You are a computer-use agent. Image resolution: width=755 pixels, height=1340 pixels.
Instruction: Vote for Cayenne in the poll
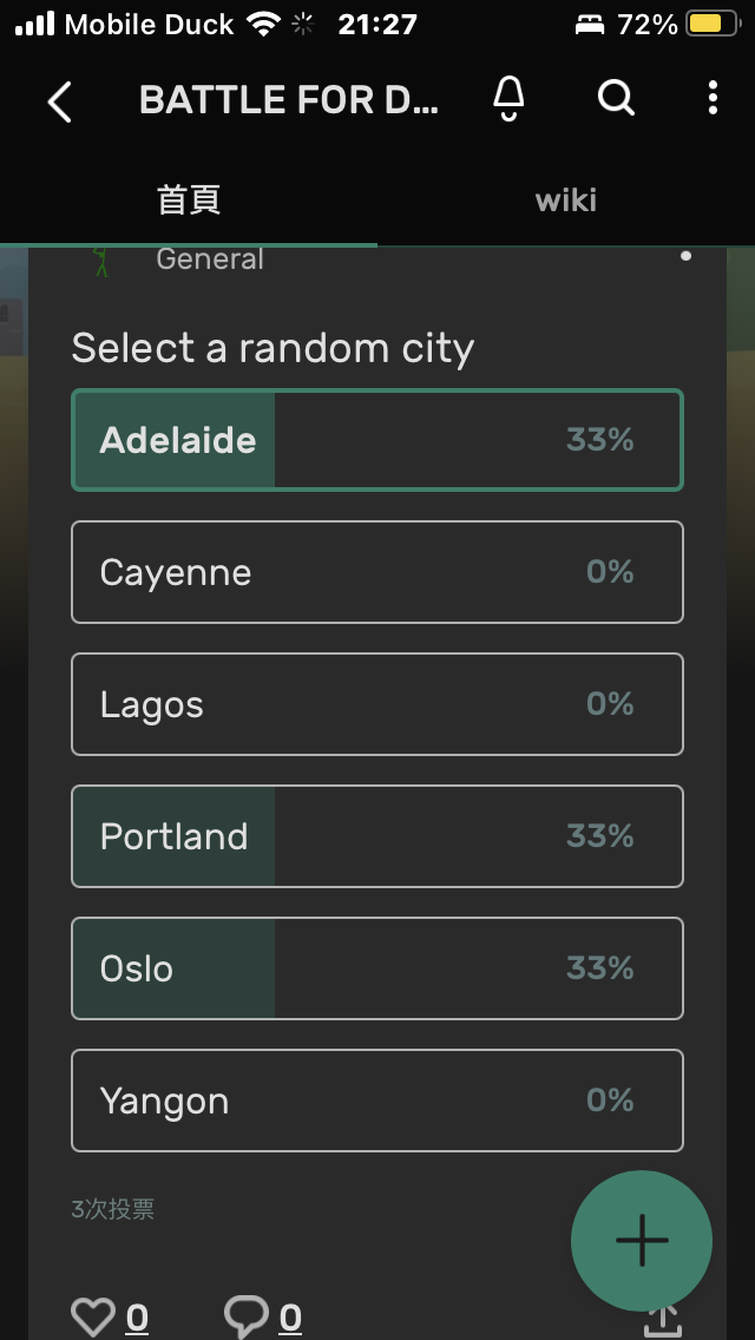click(377, 572)
